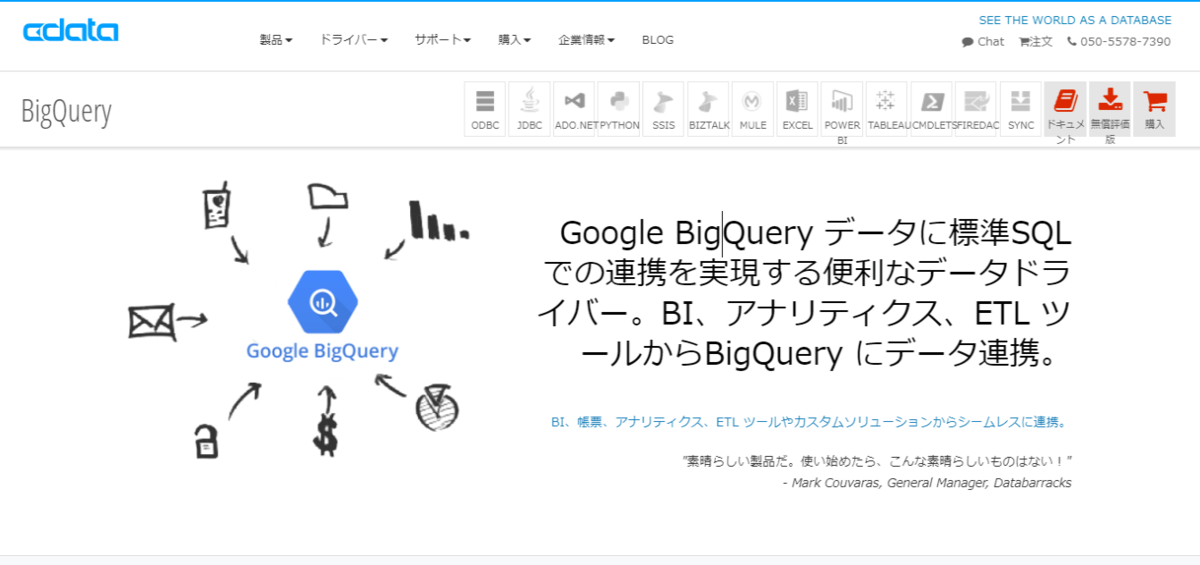Click the blue BI、帳票、アナリティクス tagline
The height and width of the screenshot is (565, 1200).
tap(809, 422)
